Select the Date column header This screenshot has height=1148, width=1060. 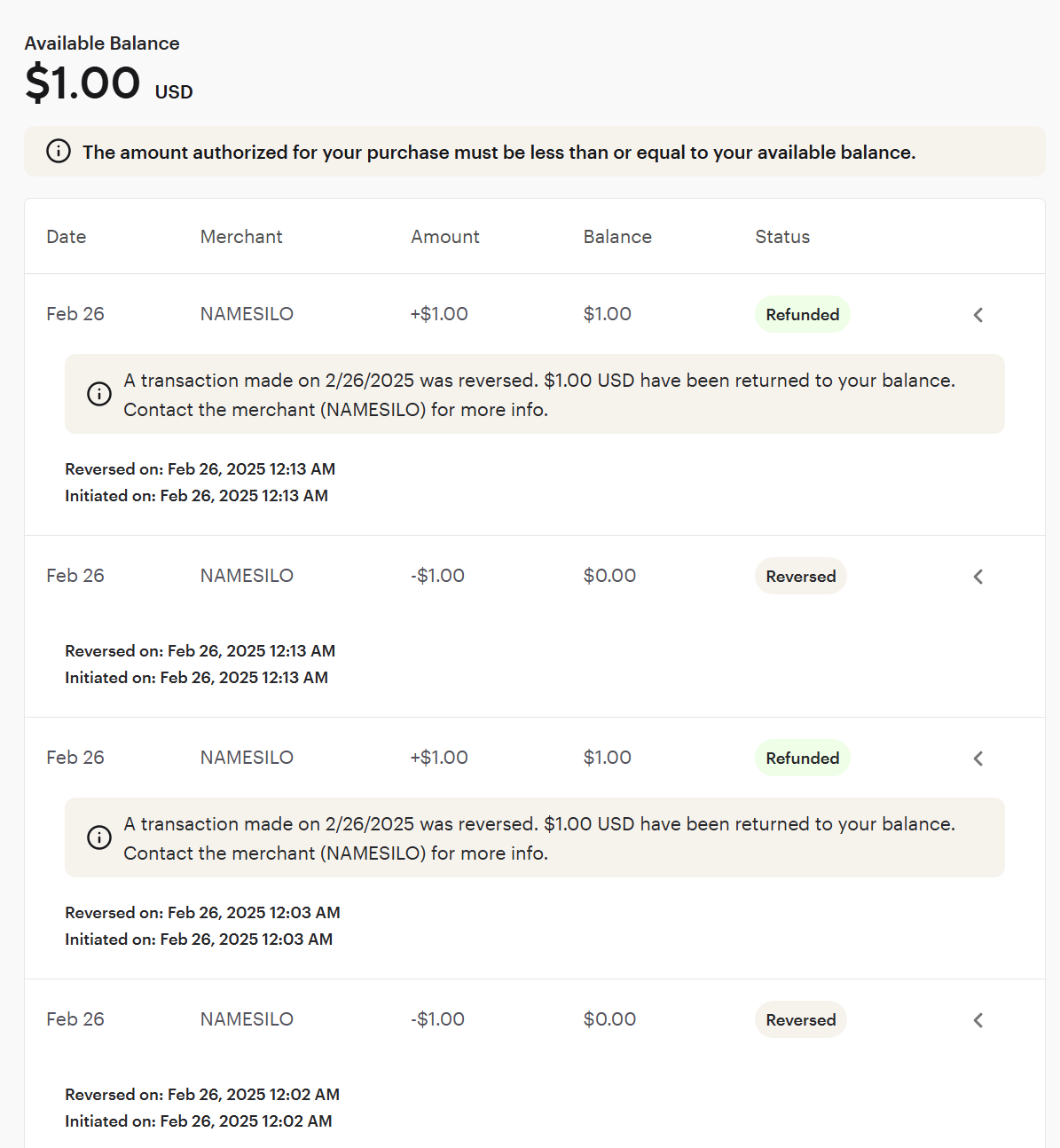67,237
